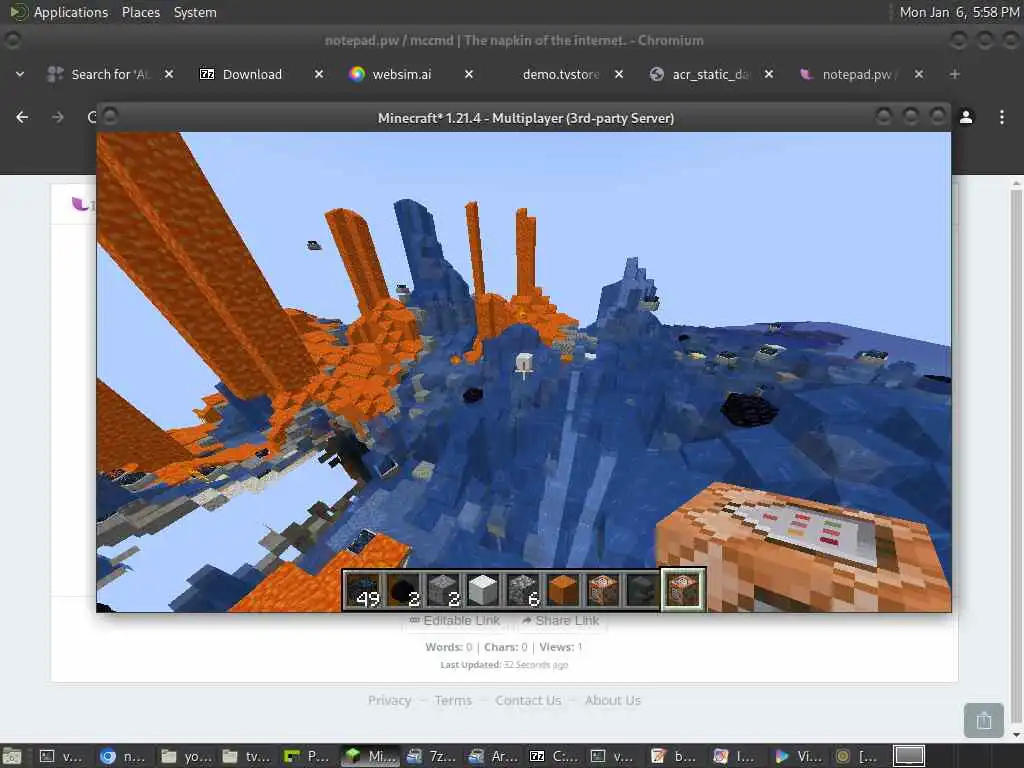Open the Privacy link
This screenshot has width=1024, height=768.
click(x=389, y=701)
